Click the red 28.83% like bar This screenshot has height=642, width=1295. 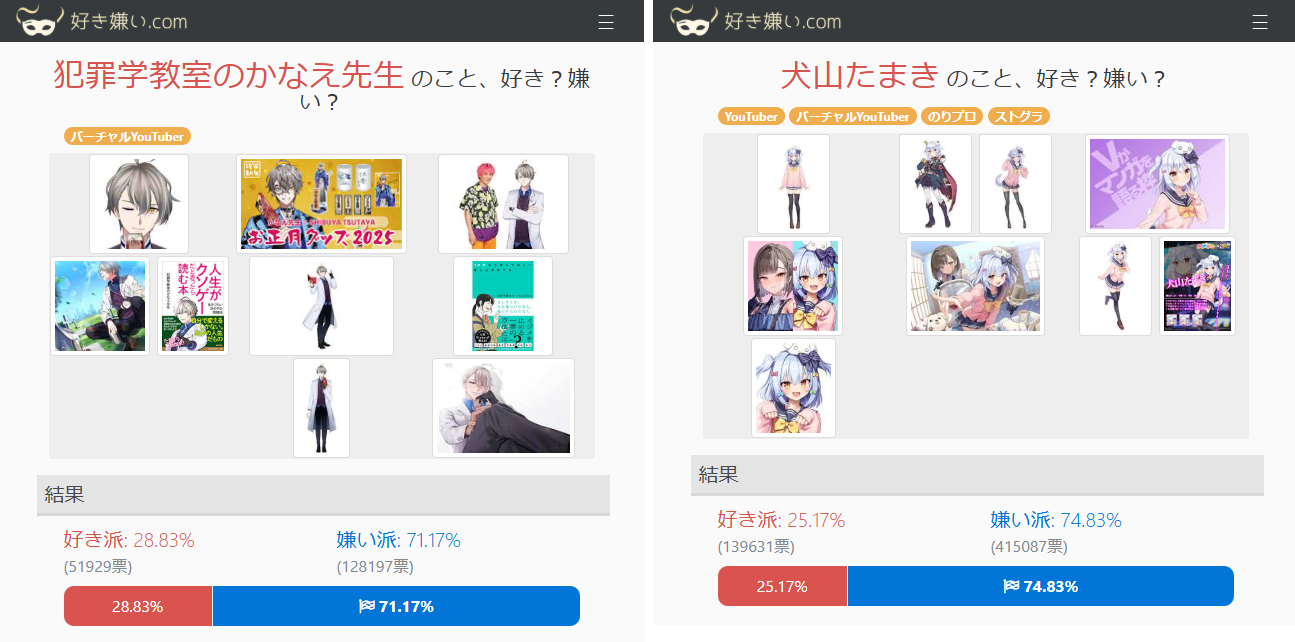pos(138,606)
